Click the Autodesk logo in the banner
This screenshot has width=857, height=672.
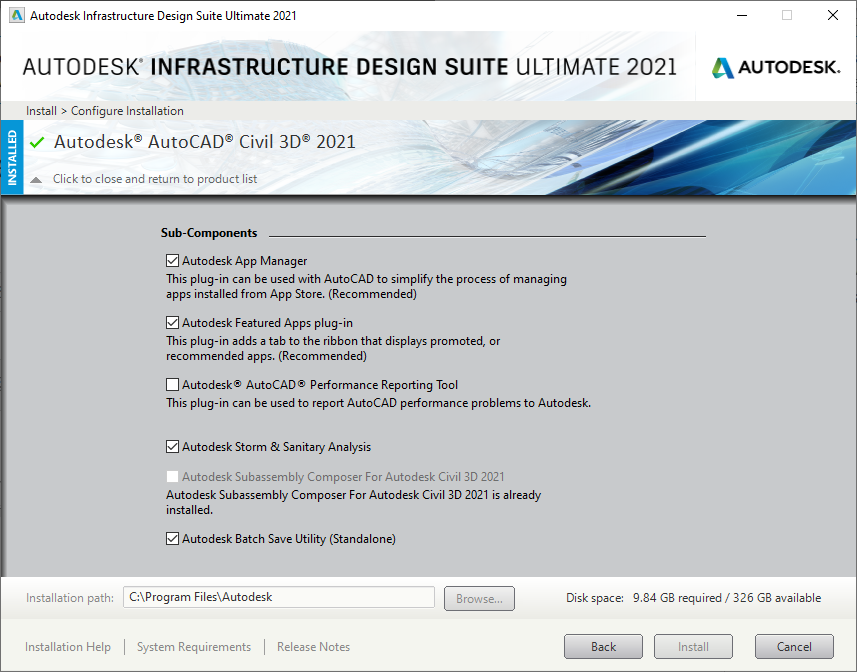point(776,67)
